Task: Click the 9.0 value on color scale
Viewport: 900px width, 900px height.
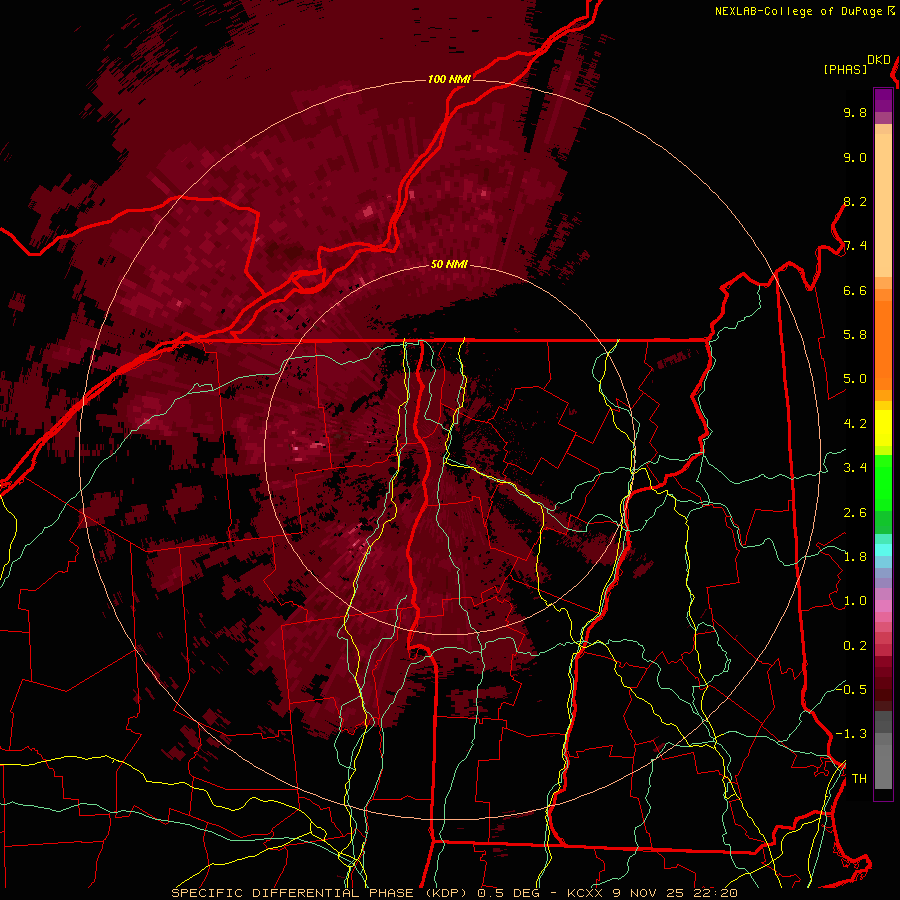Action: pyautogui.click(x=855, y=157)
